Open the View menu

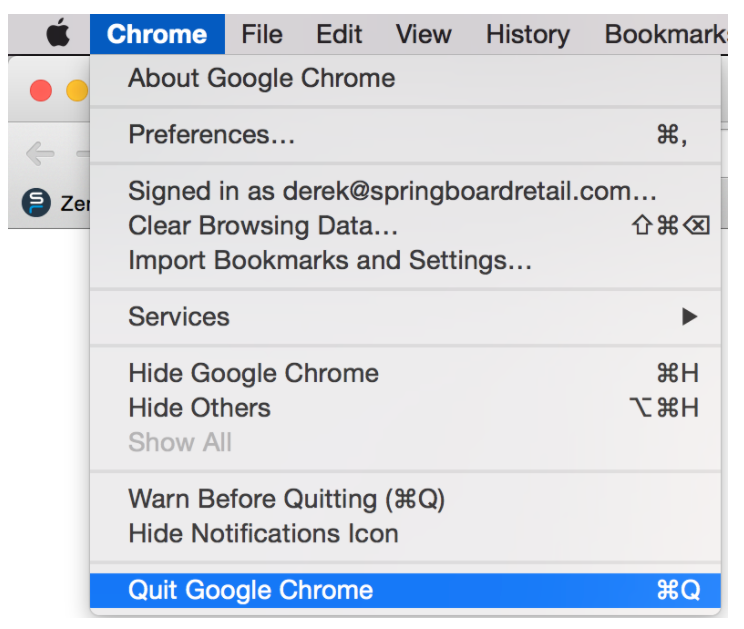(x=423, y=35)
